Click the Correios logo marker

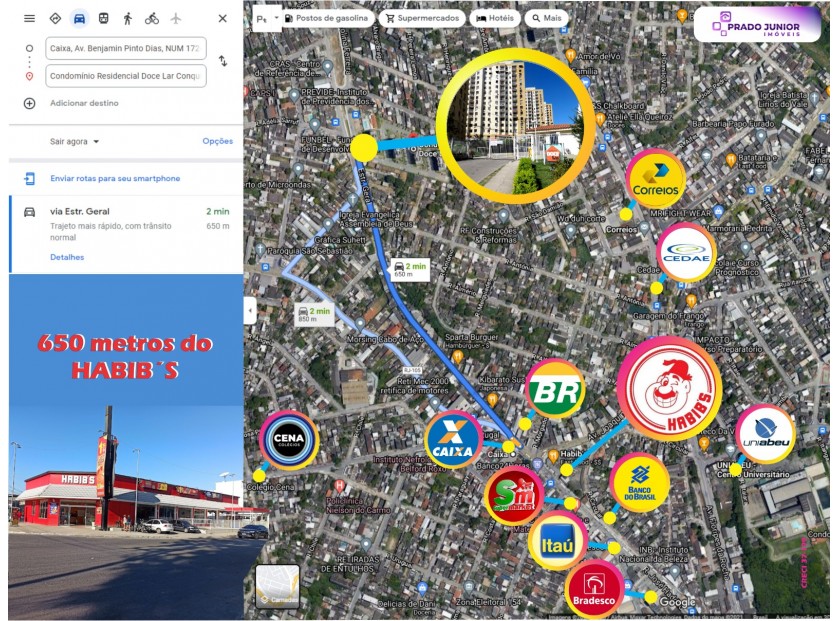pyautogui.click(x=655, y=179)
